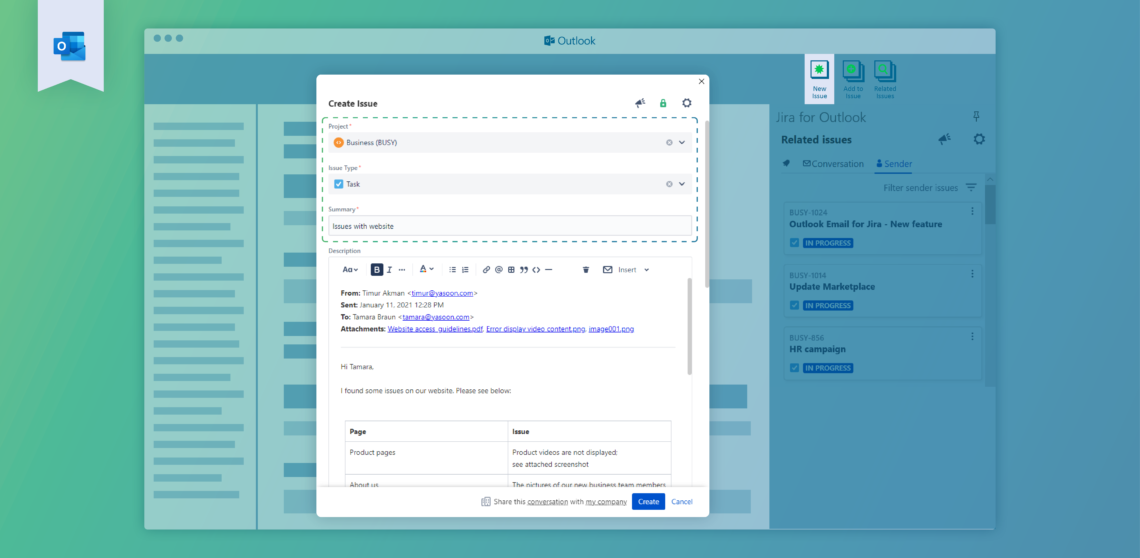Open settings gear in Related issues panel
The height and width of the screenshot is (558, 1140).
coord(979,139)
